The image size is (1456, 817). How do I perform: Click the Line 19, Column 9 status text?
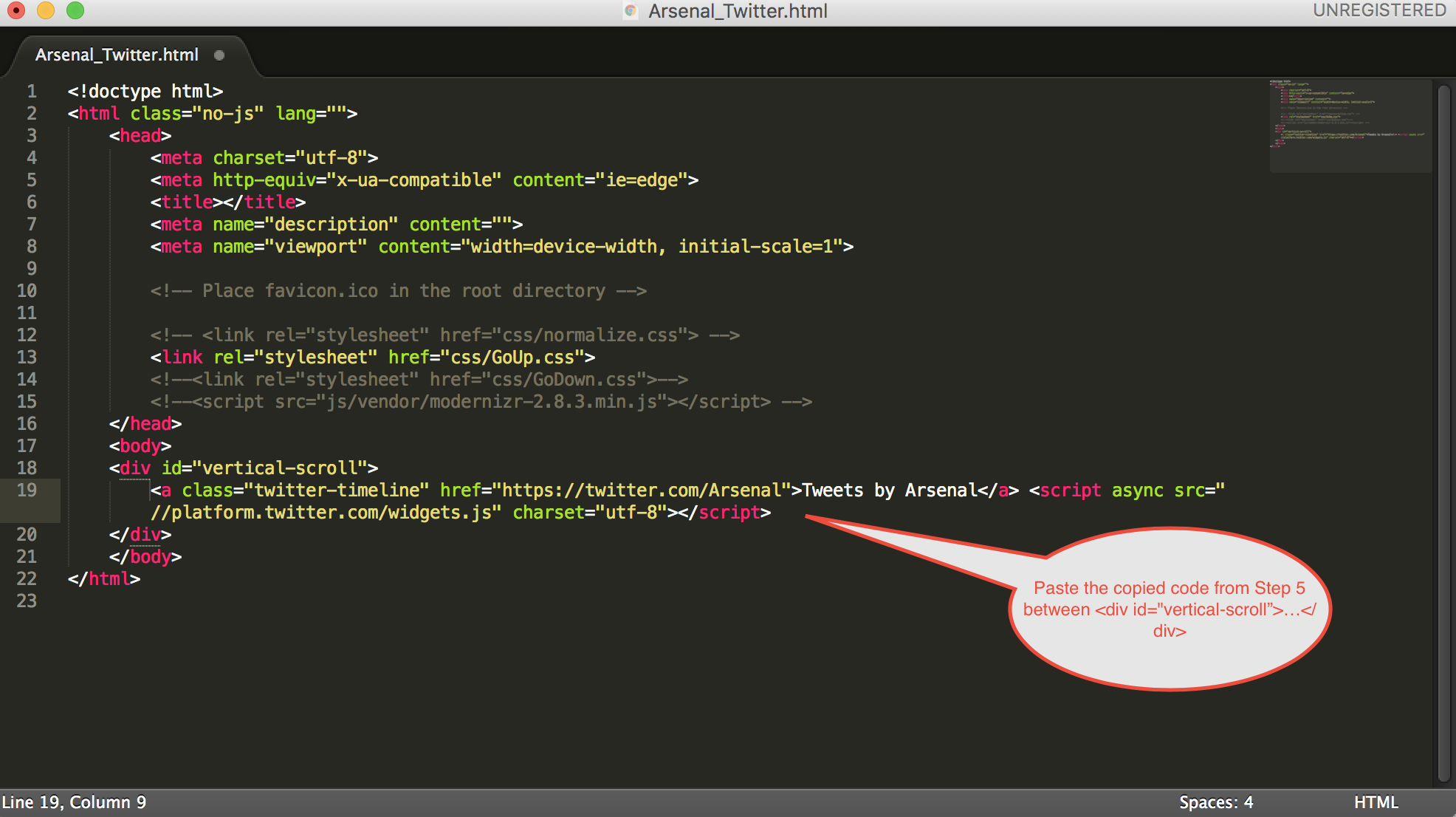pos(74,802)
